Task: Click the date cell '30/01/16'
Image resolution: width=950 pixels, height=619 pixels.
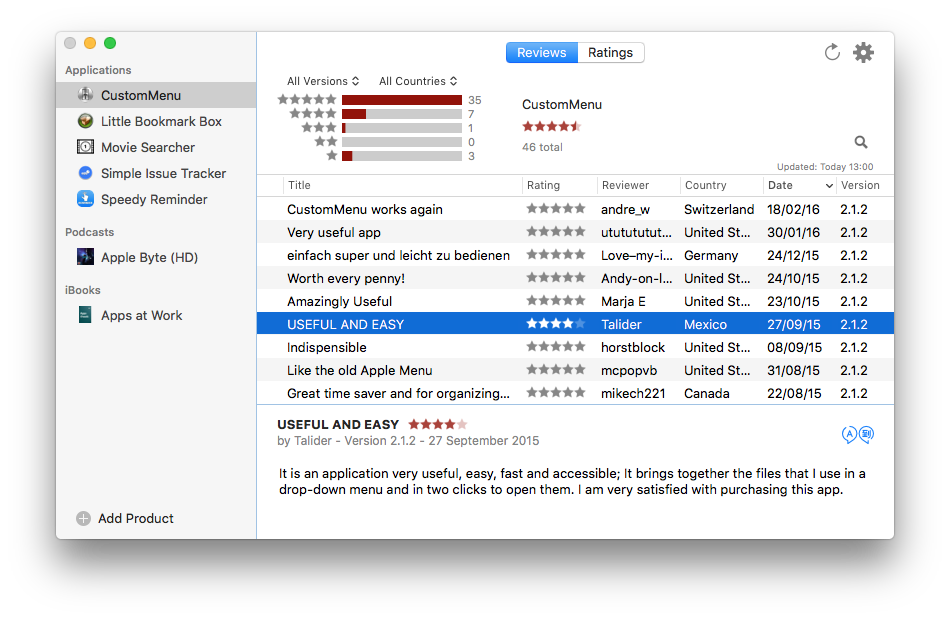Action: point(793,233)
